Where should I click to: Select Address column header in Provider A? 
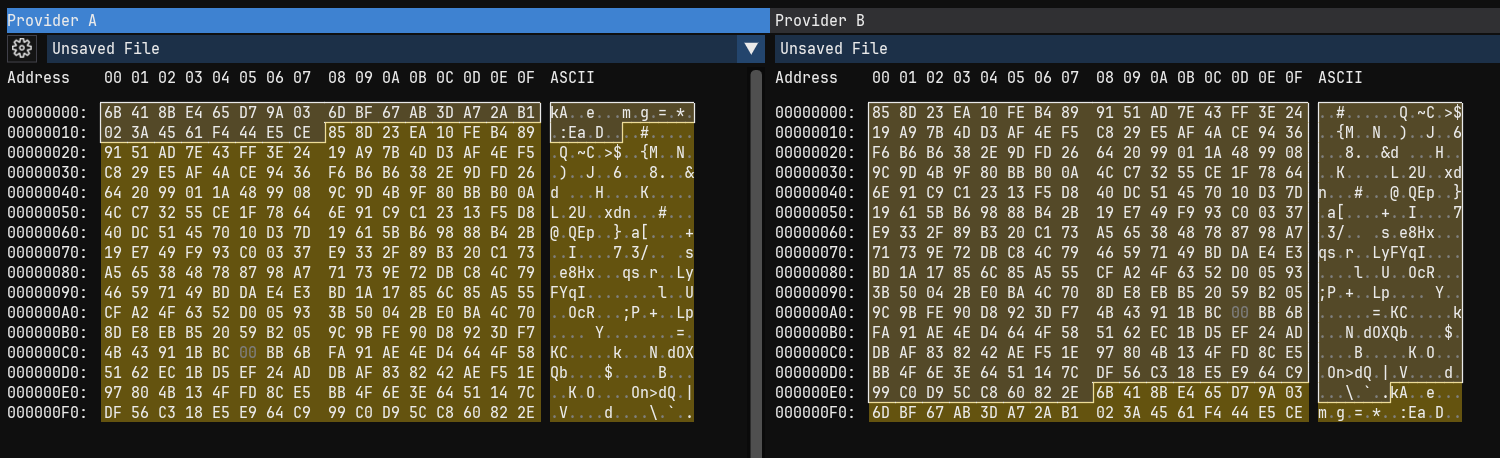pos(38,77)
